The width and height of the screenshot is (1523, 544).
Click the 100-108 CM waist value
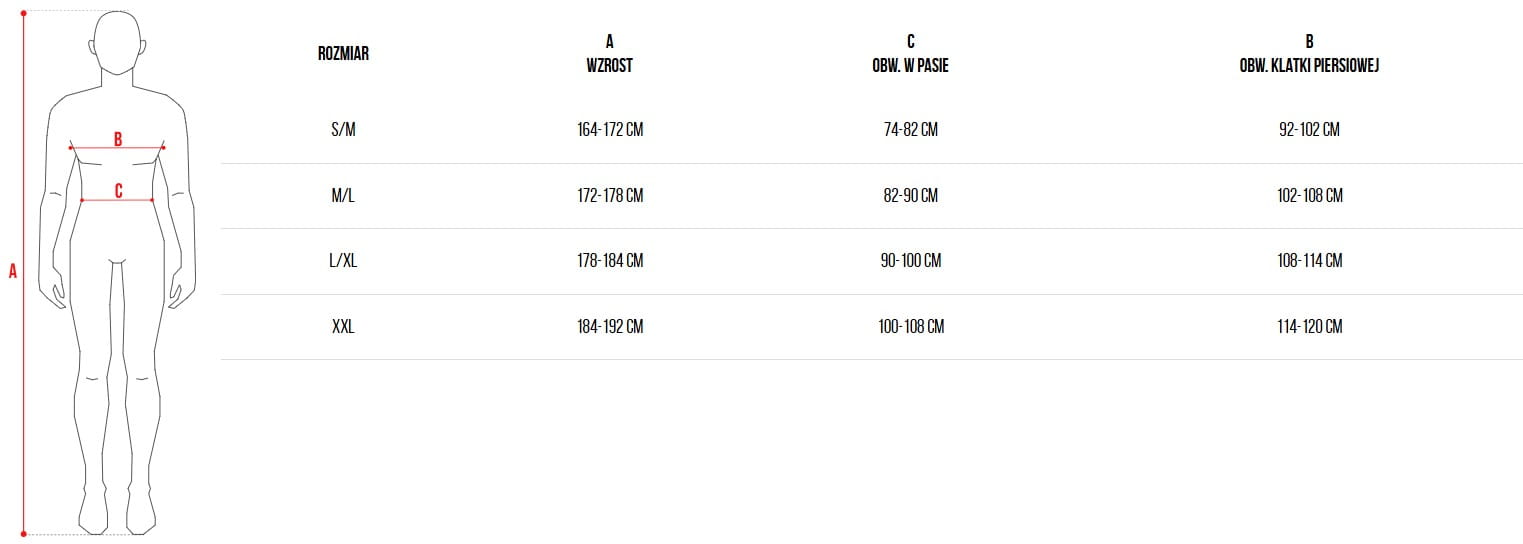tap(911, 327)
